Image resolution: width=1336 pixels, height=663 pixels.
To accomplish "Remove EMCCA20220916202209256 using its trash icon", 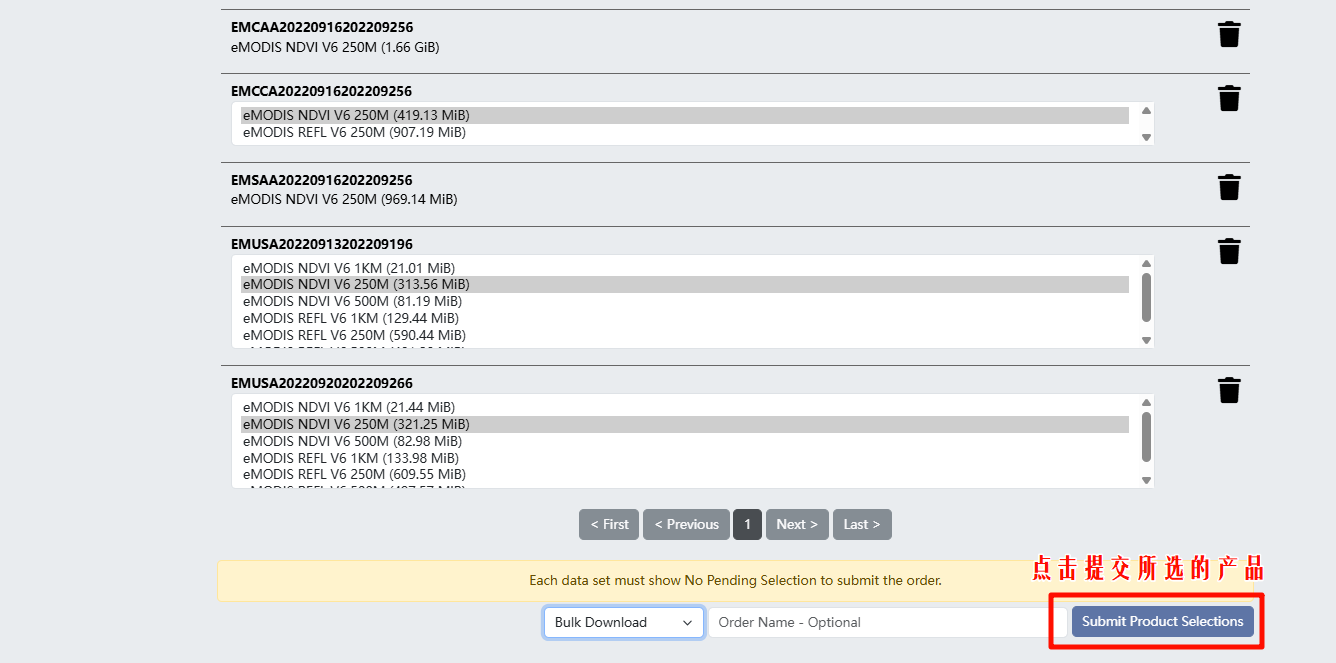I will tap(1229, 99).
